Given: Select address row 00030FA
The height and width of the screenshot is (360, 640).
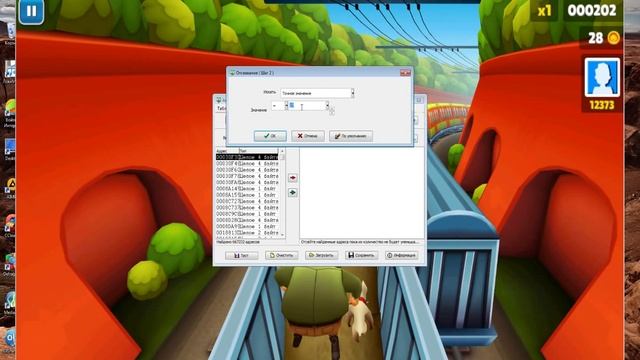Looking at the screenshot, I should (x=247, y=182).
